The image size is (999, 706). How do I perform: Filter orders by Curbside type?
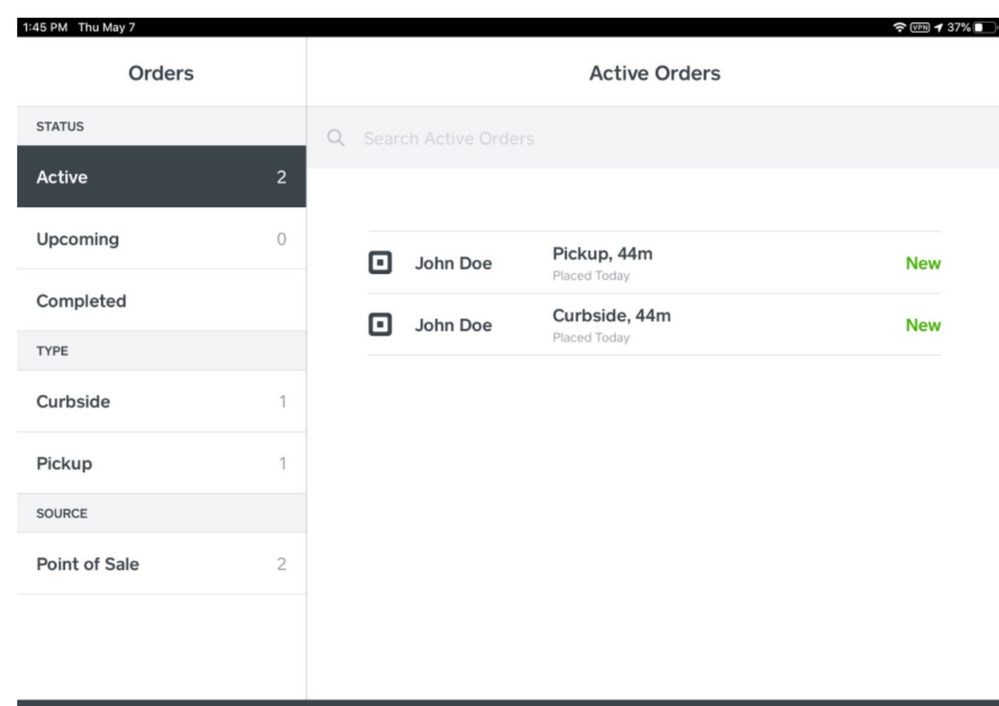(x=161, y=401)
